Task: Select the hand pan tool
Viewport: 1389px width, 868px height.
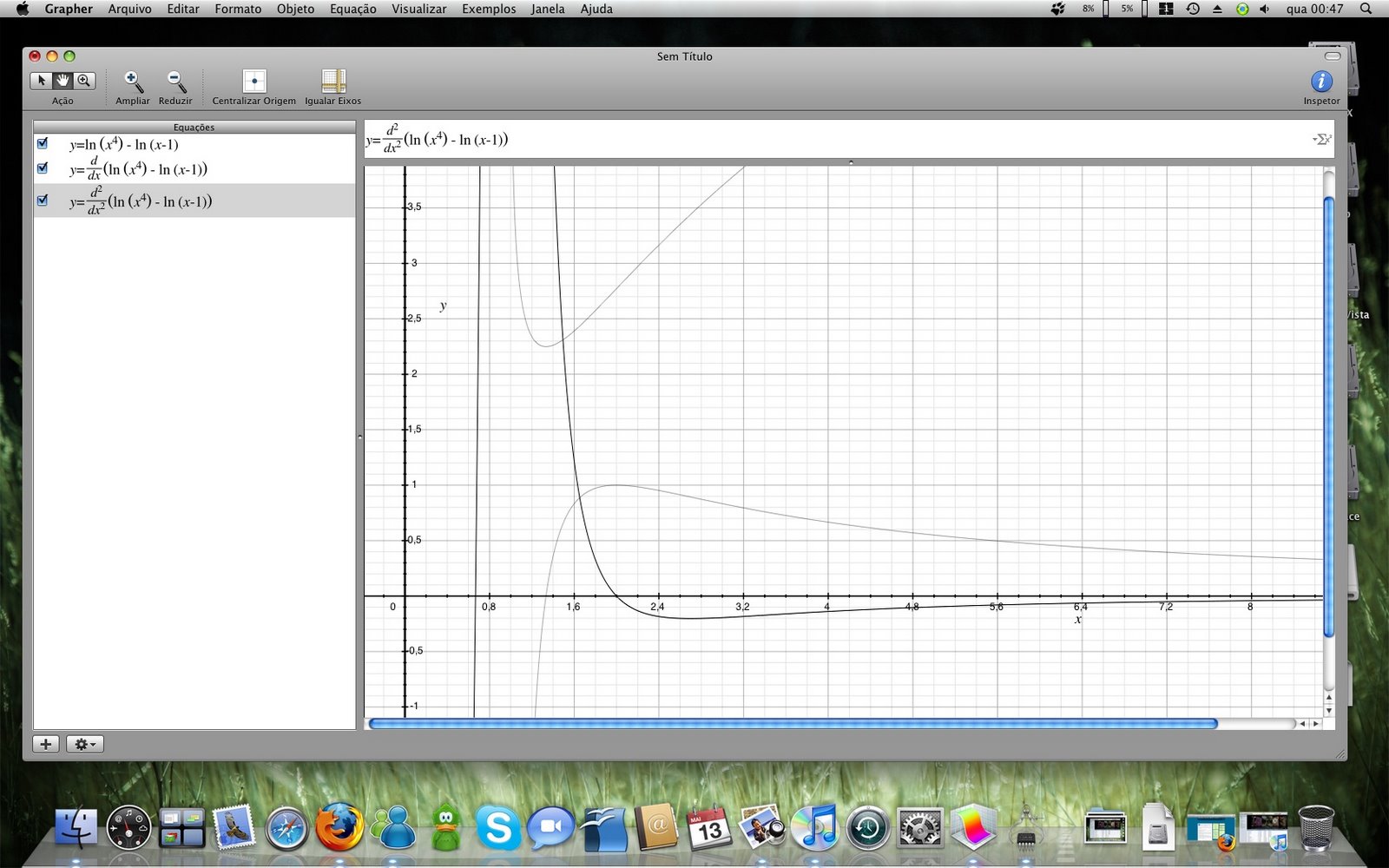Action: point(63,81)
